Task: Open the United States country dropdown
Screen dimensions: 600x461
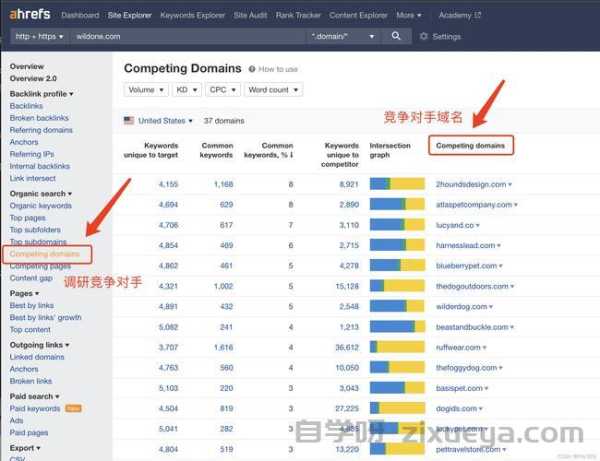Action: point(165,121)
